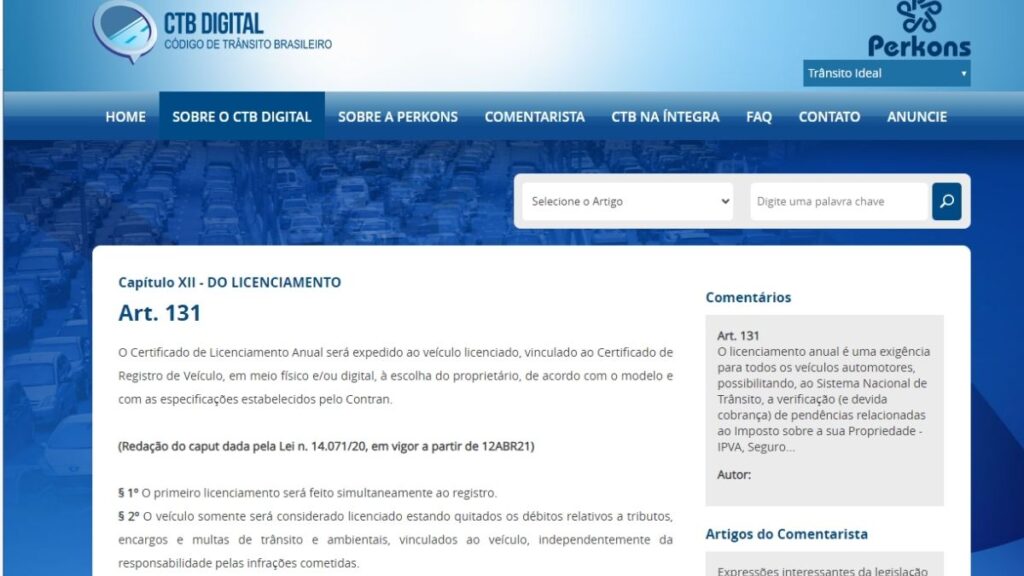Image resolution: width=1024 pixels, height=576 pixels.
Task: Click the Art. 131 article heading
Action: [159, 313]
